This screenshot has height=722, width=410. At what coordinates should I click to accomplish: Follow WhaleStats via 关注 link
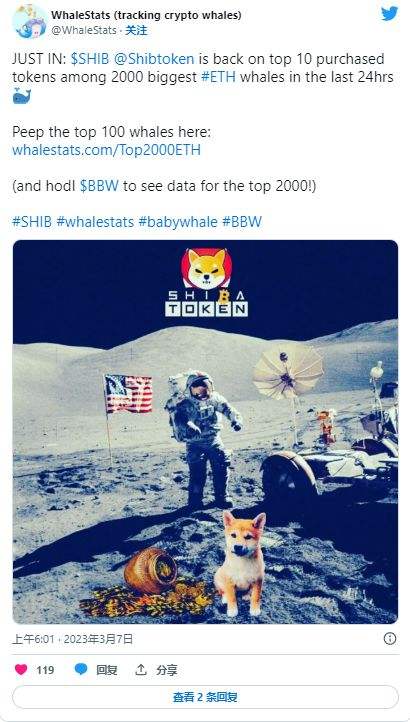tap(136, 30)
